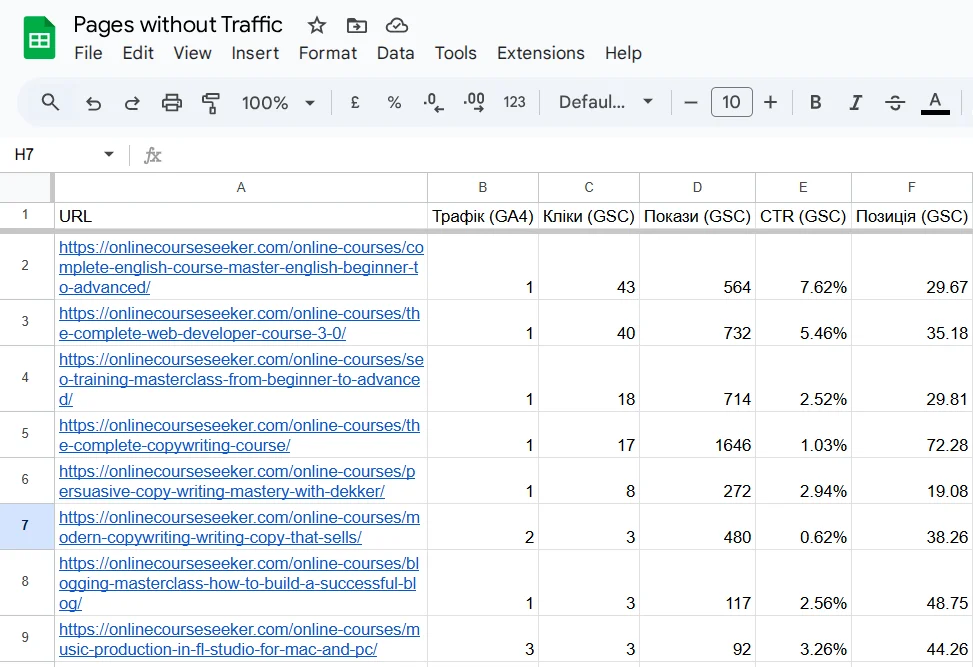973x667 pixels.
Task: Click the search menus magnifier icon
Action: 50,102
